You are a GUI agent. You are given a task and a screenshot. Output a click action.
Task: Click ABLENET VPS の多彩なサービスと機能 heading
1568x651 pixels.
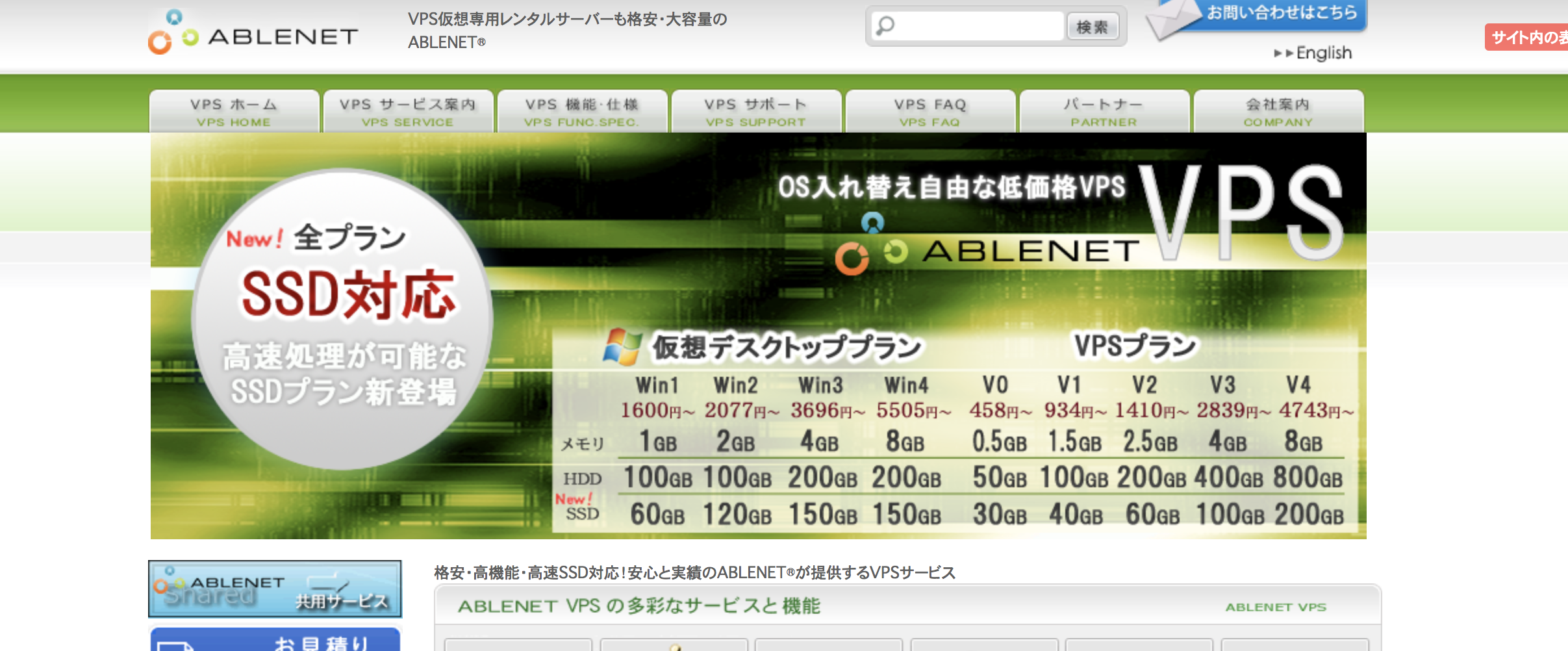639,606
